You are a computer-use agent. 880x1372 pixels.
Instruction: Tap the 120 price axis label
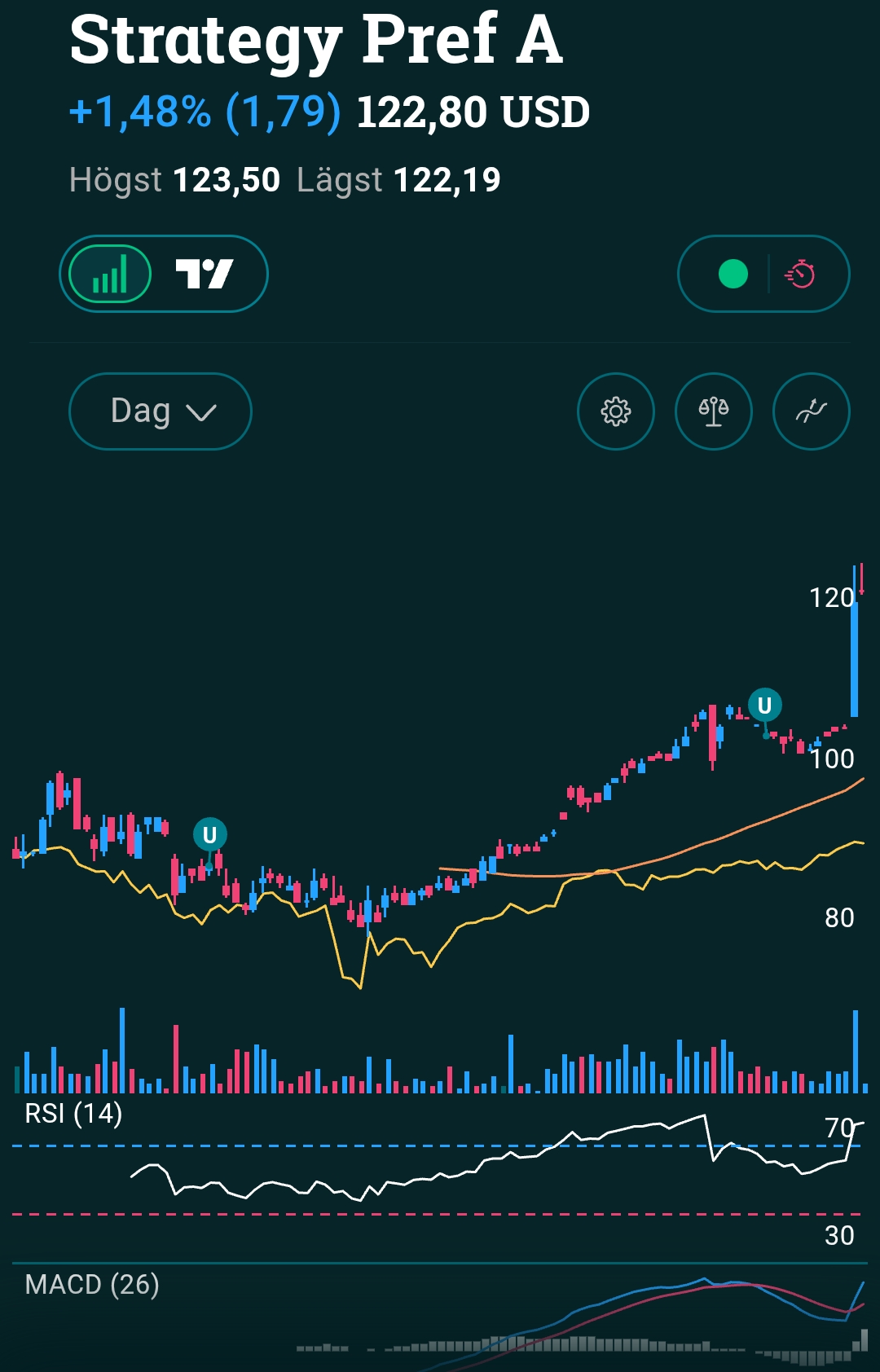[831, 598]
